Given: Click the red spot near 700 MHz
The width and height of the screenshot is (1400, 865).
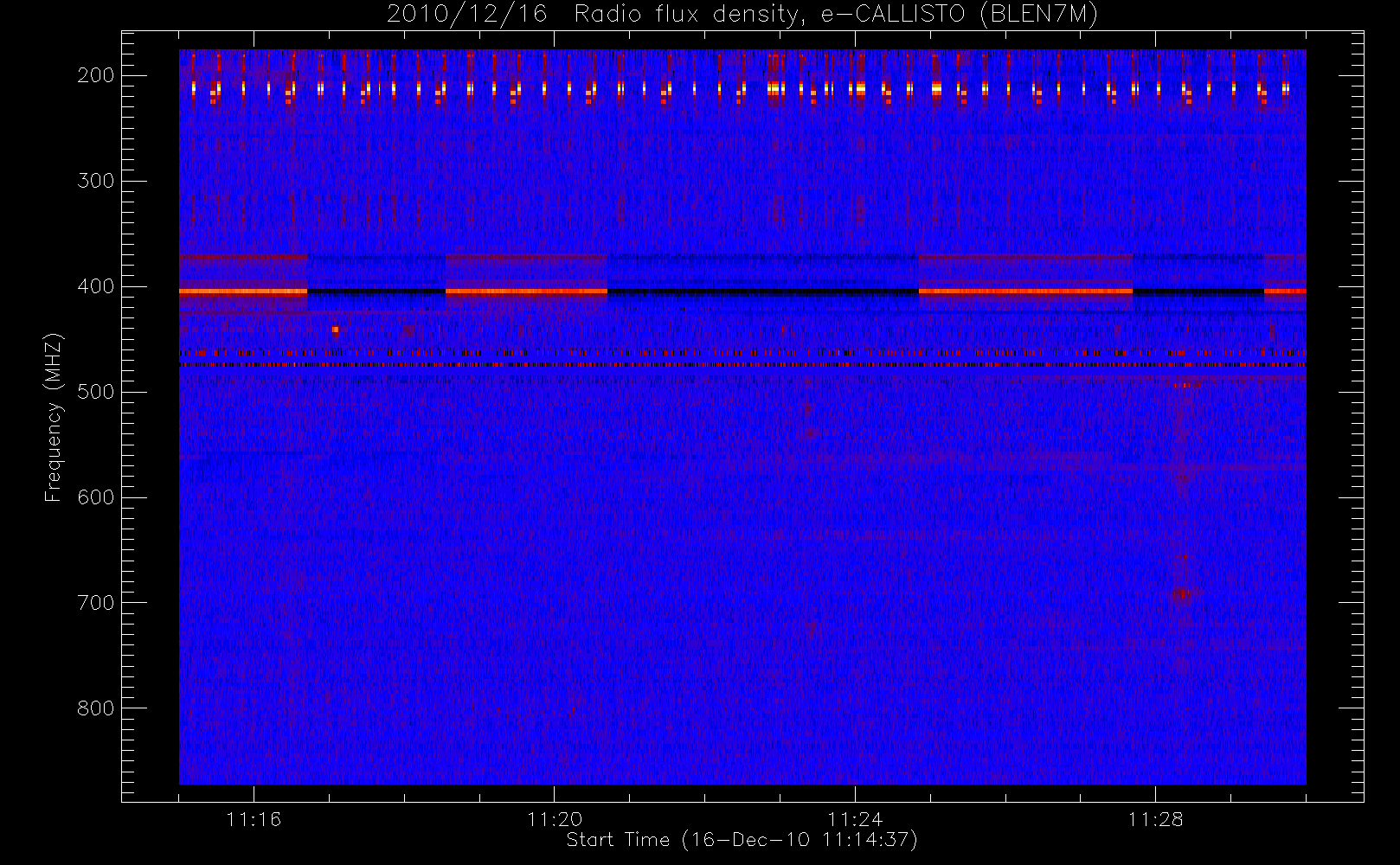Looking at the screenshot, I should pos(1181,594).
